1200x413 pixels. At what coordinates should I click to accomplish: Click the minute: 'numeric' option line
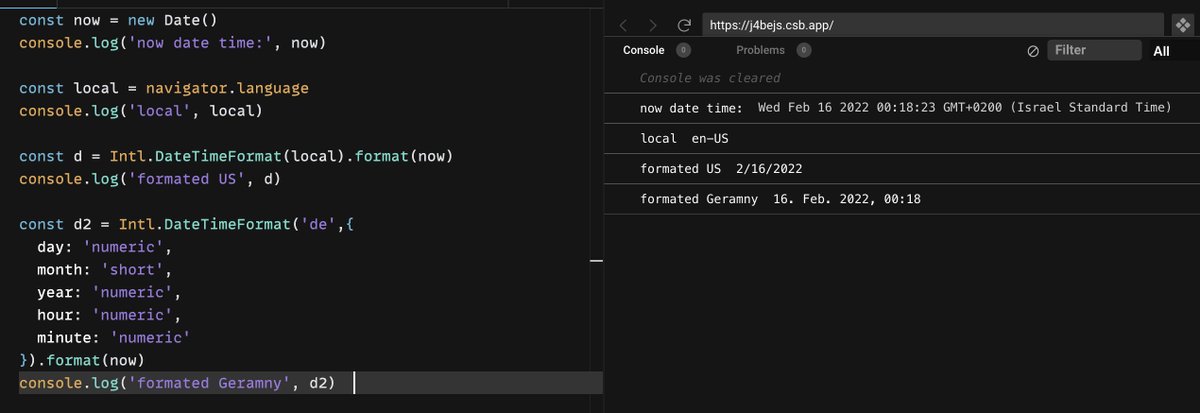coord(114,338)
